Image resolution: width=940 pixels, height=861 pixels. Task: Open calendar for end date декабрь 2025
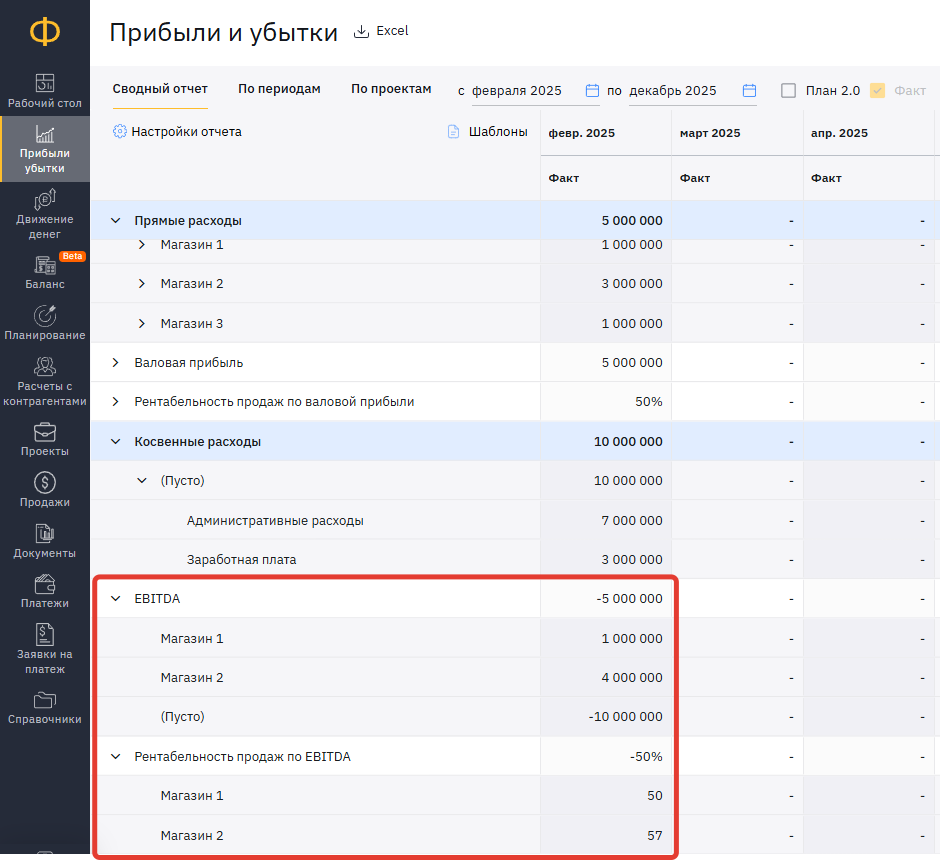click(749, 91)
